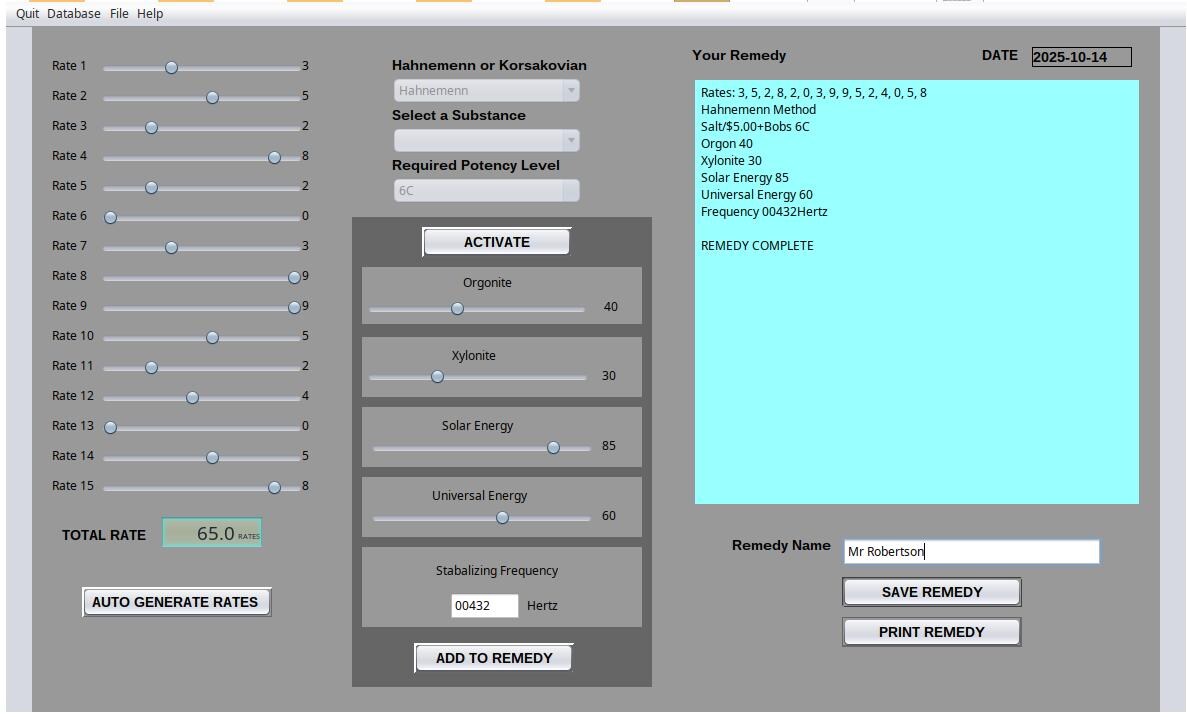The height and width of the screenshot is (717, 1187).
Task: Click the Rate 1 slider handle
Action: pos(172,68)
